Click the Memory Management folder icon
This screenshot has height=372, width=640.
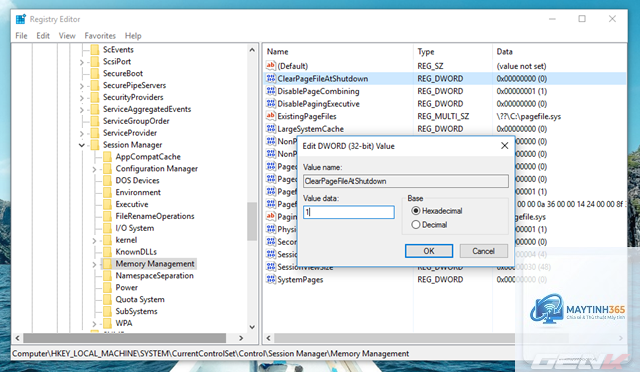tap(107, 264)
